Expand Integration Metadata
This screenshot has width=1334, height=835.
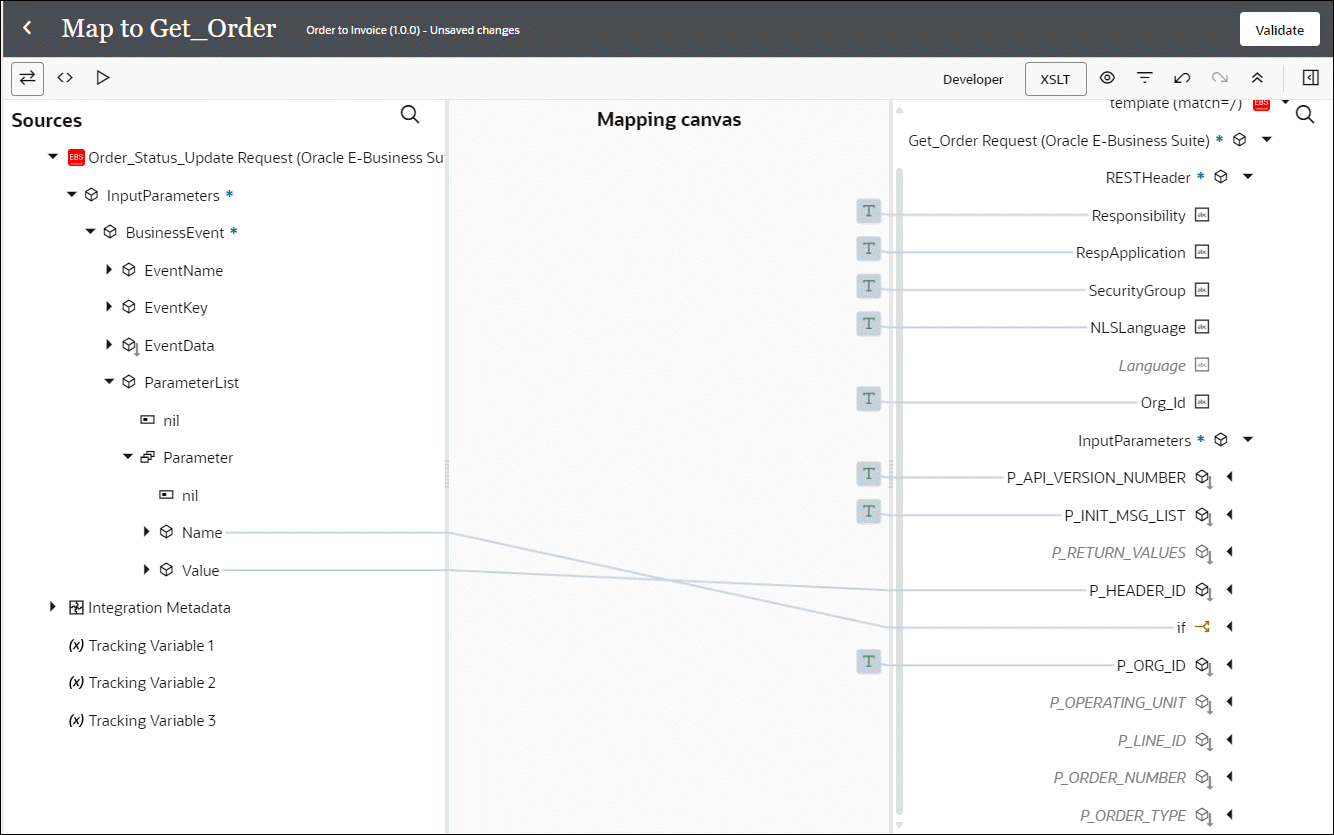(x=53, y=607)
